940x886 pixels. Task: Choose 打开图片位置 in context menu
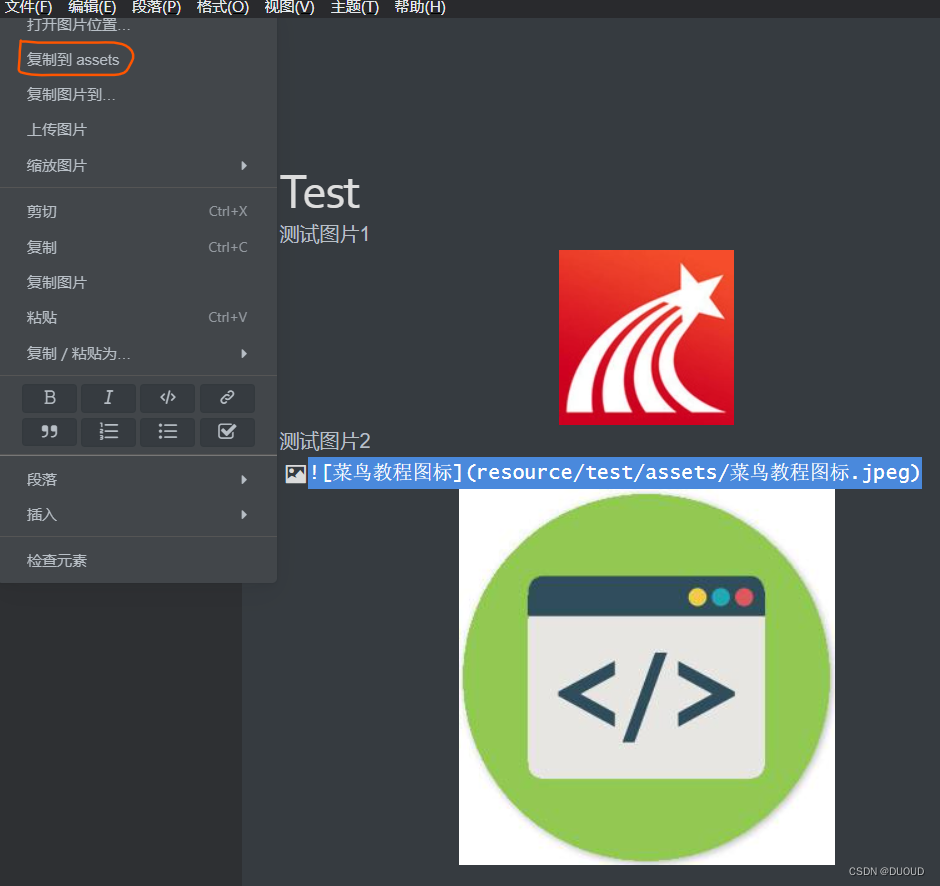click(x=138, y=25)
